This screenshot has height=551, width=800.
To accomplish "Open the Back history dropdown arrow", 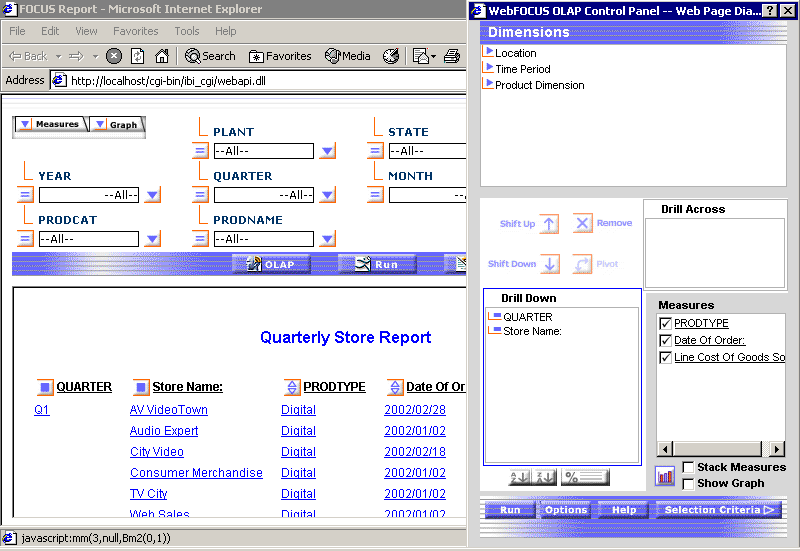I will tap(59, 57).
